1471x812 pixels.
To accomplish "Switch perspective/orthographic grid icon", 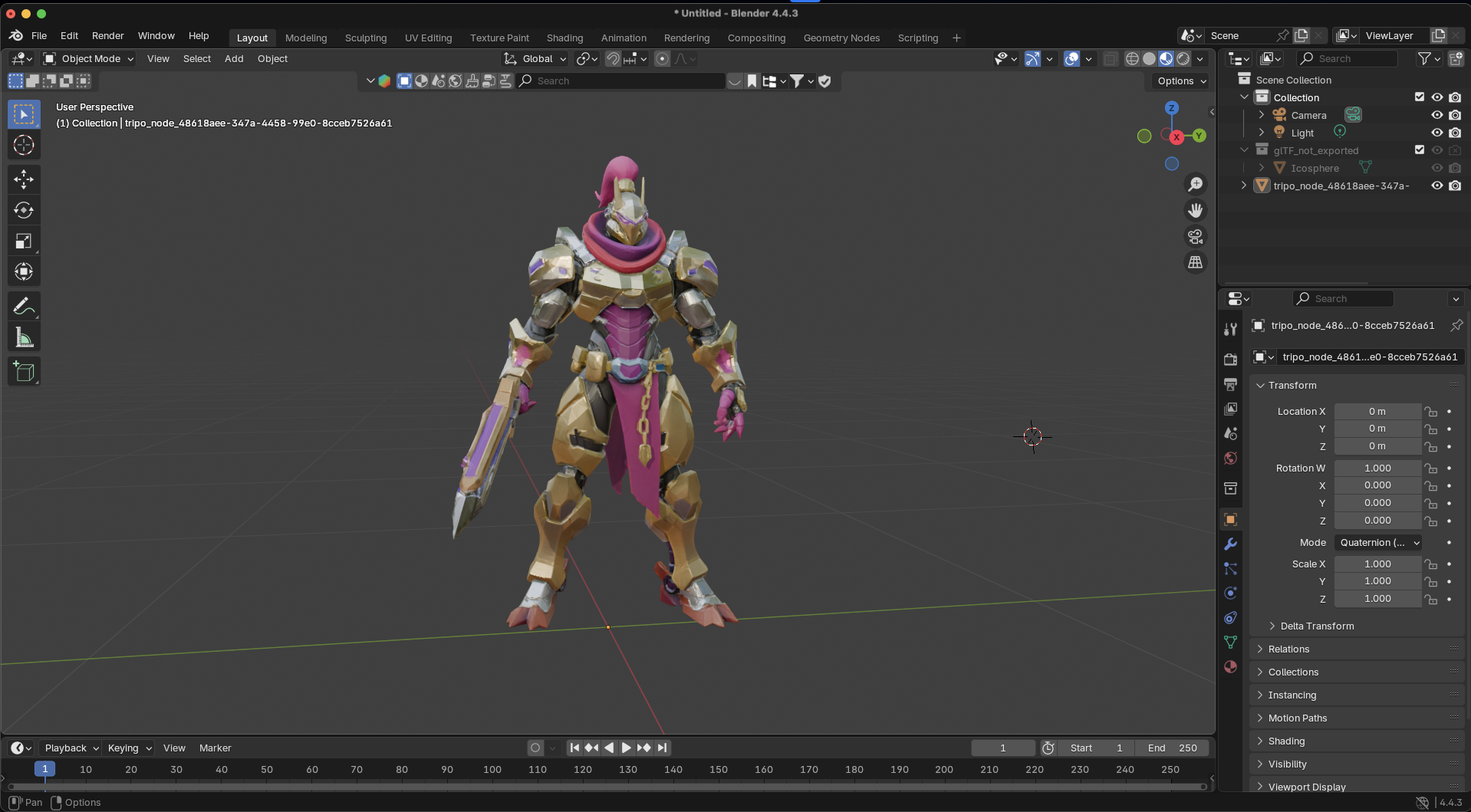I will click(1195, 263).
